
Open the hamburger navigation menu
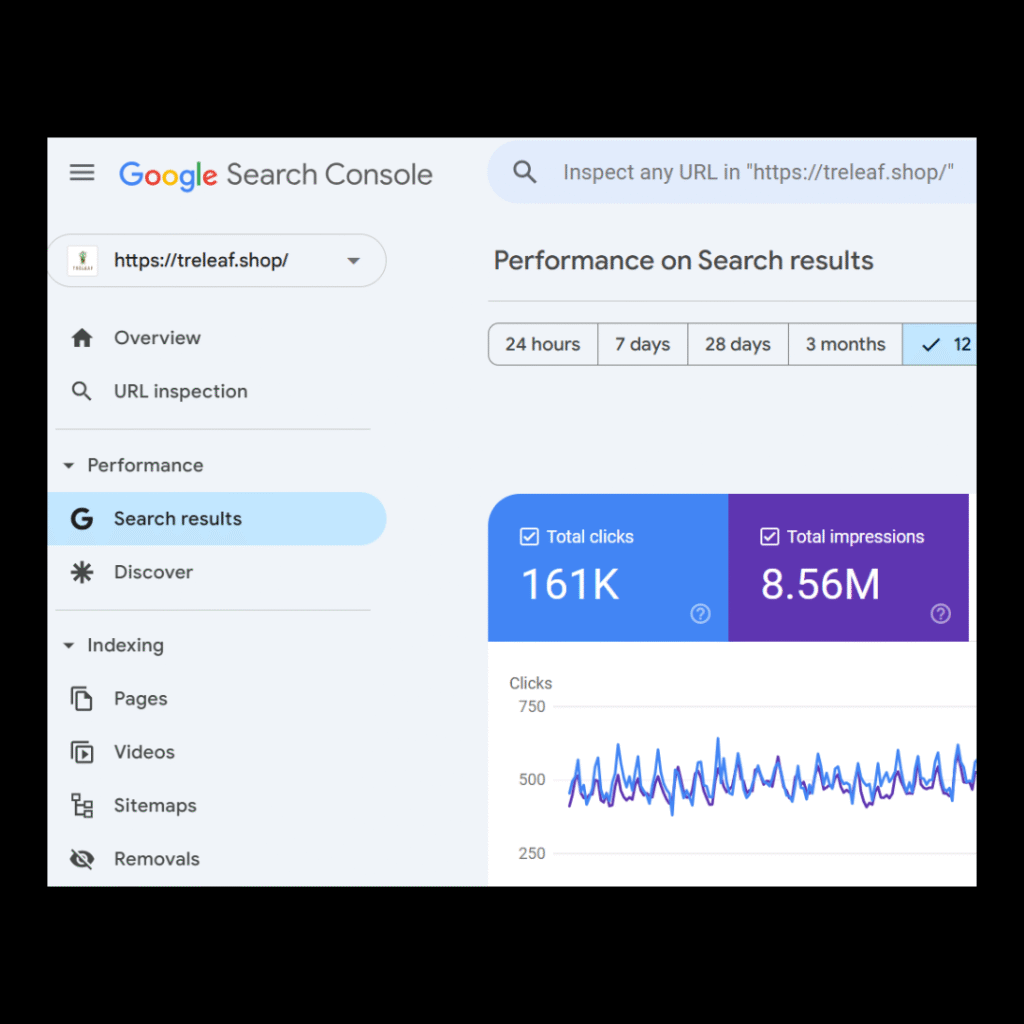pyautogui.click(x=82, y=173)
